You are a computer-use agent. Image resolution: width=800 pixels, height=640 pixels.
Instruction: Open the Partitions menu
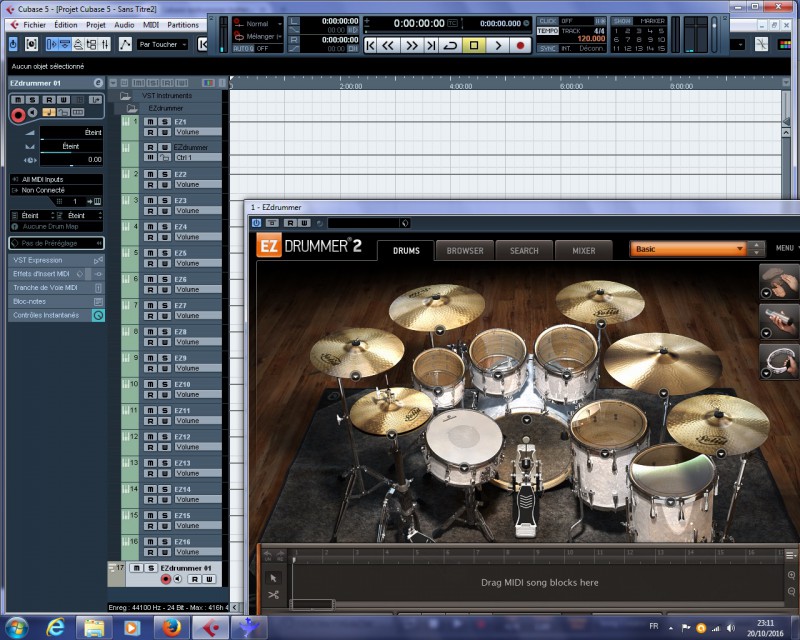click(183, 24)
